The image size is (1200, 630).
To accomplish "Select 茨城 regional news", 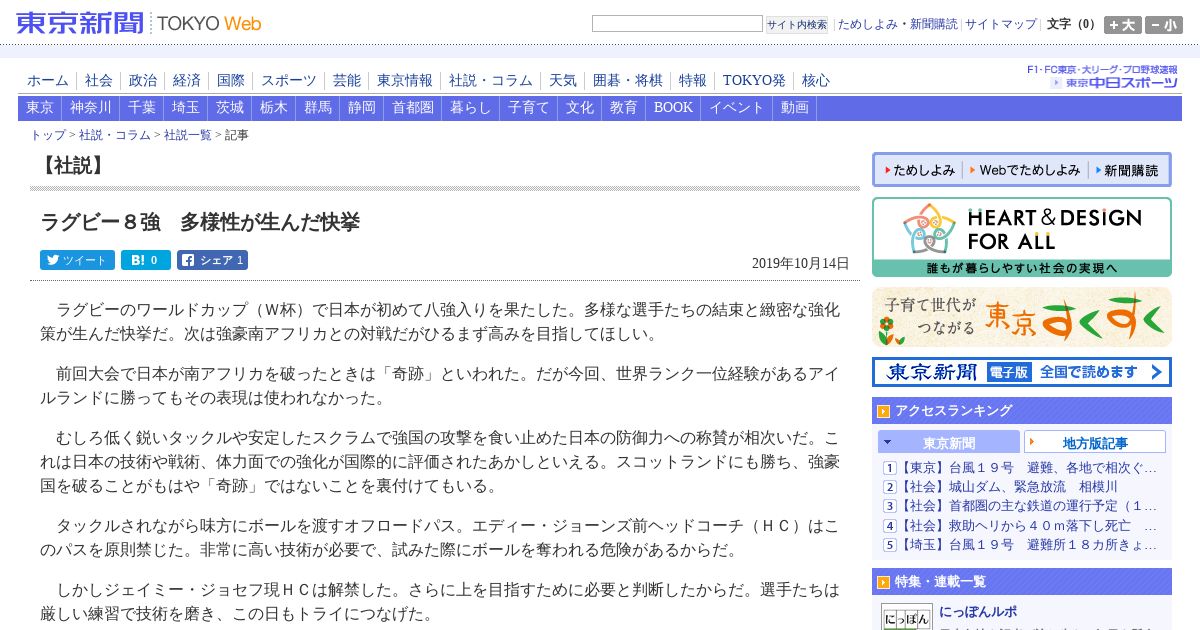I will click(230, 108).
